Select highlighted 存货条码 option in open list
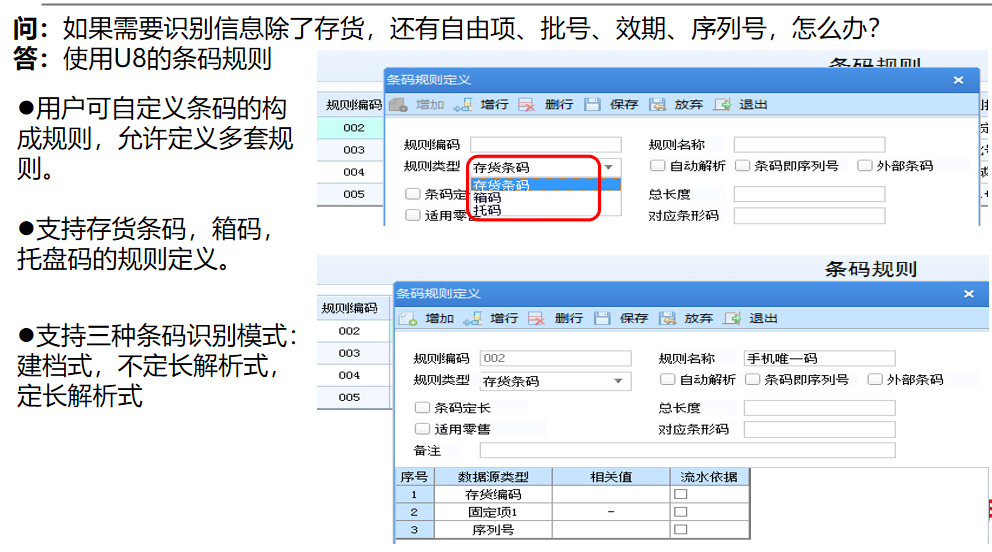The width and height of the screenshot is (992, 552). 546,185
